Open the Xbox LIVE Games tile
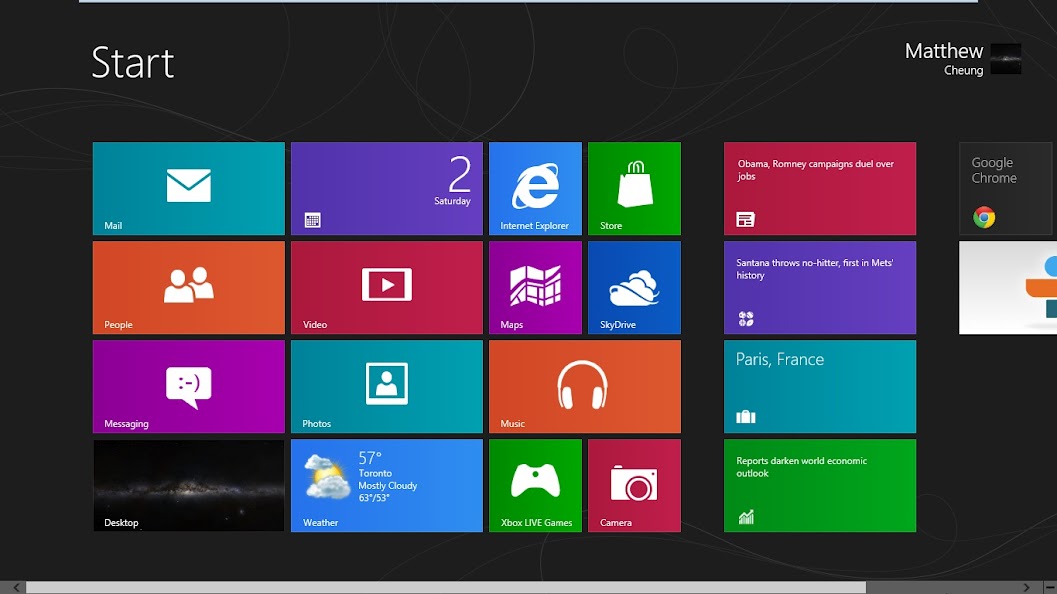The width and height of the screenshot is (1057, 594). point(535,485)
